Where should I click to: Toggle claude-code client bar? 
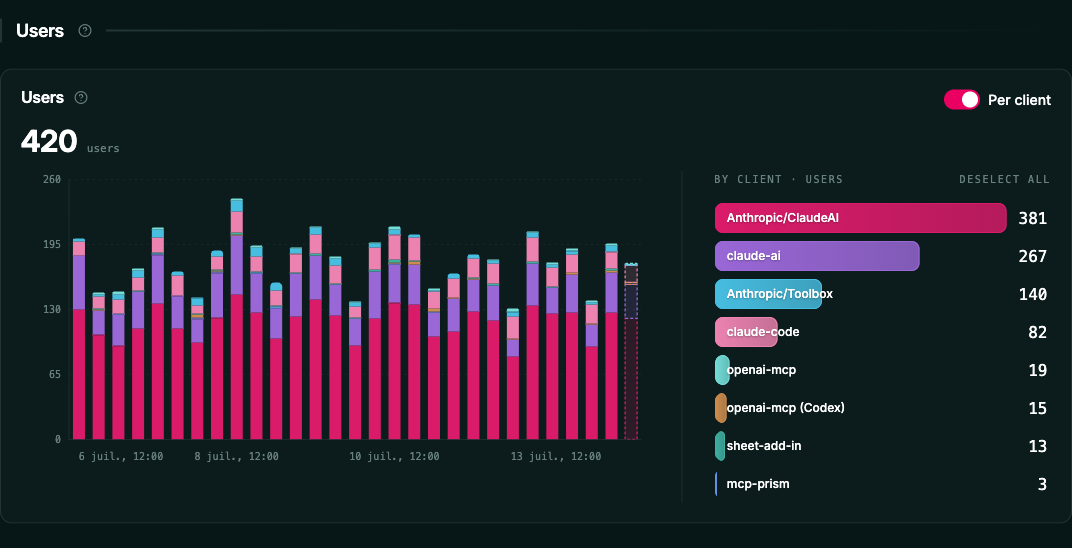747,332
